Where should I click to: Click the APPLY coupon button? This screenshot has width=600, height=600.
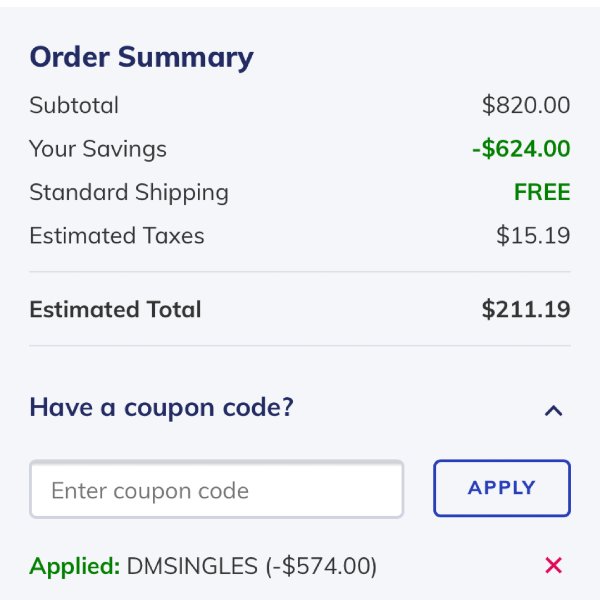[501, 488]
